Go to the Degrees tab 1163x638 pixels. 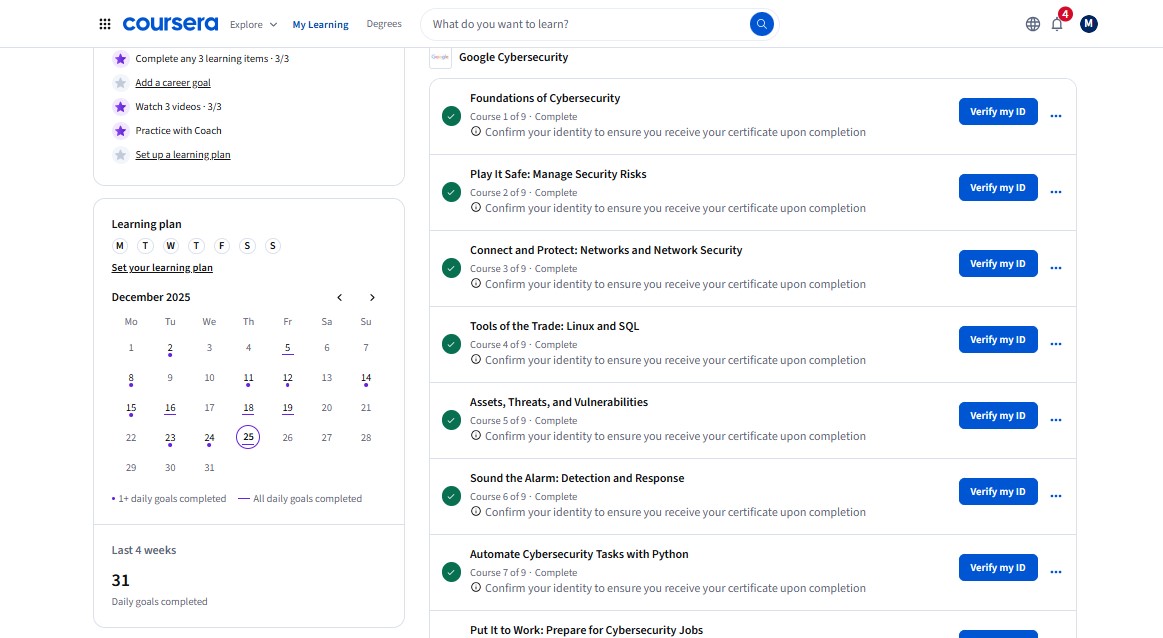[x=384, y=24]
